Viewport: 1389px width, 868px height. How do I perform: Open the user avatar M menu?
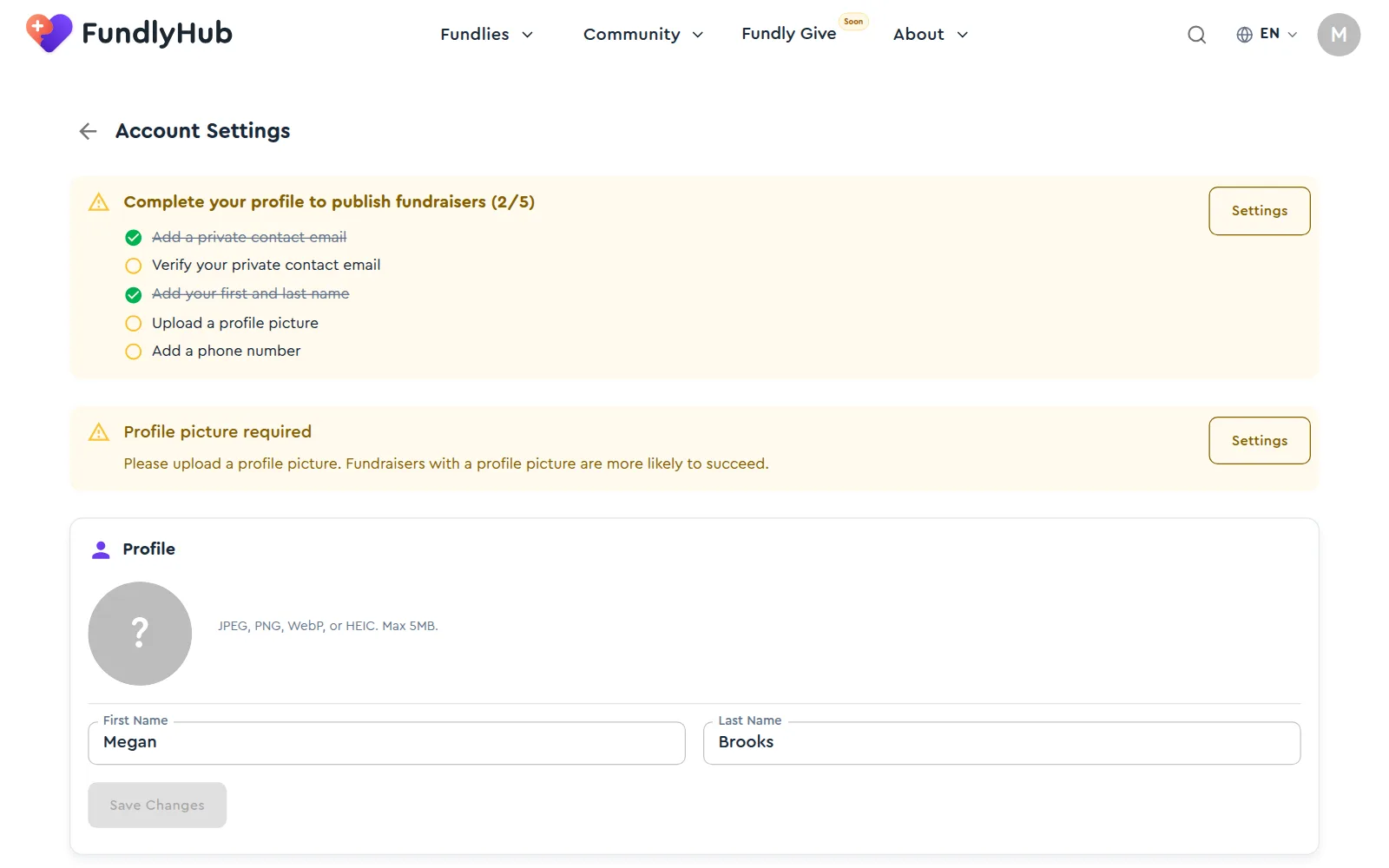pos(1339,35)
